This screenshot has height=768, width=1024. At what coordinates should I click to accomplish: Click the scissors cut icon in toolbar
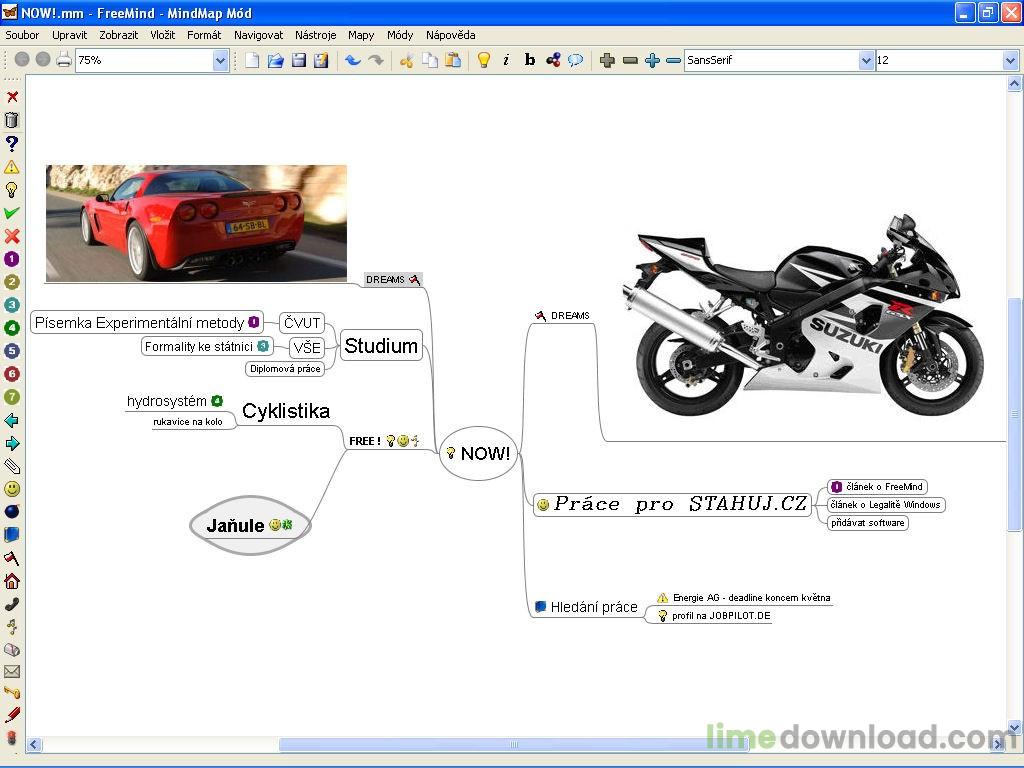(x=406, y=61)
